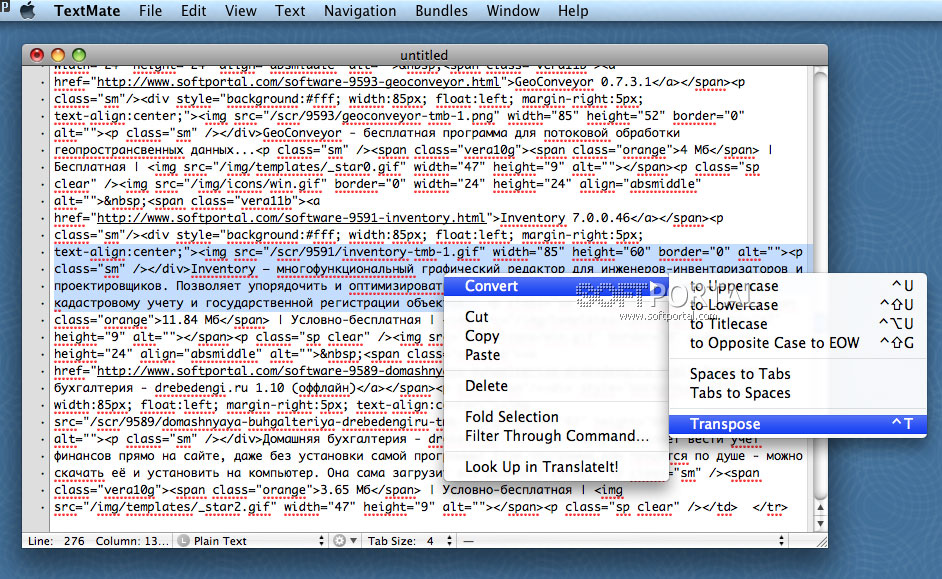Choose Cut from the context menu
This screenshot has width=942, height=579.
click(x=556, y=317)
